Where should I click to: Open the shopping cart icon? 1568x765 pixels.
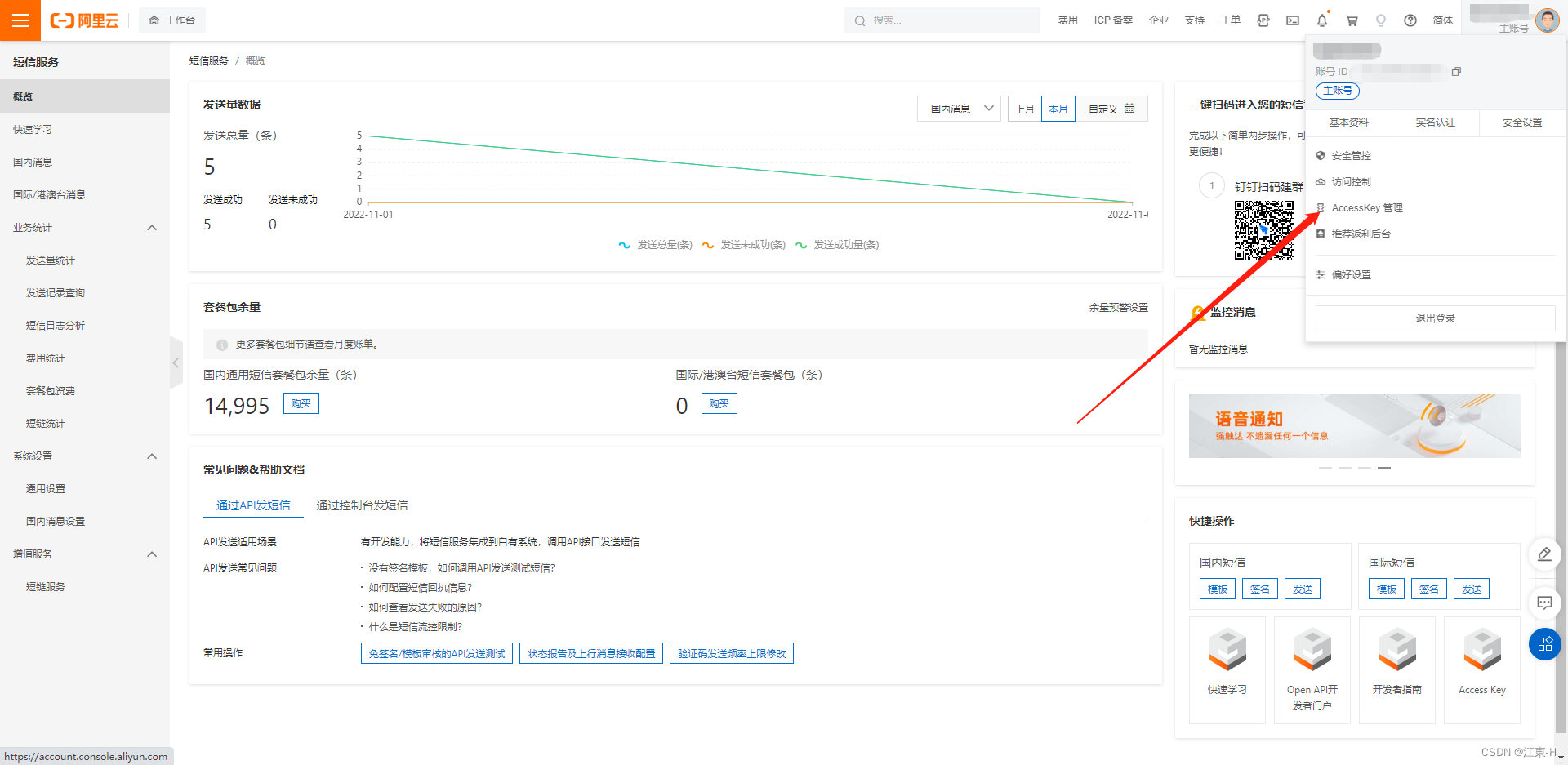point(1352,20)
